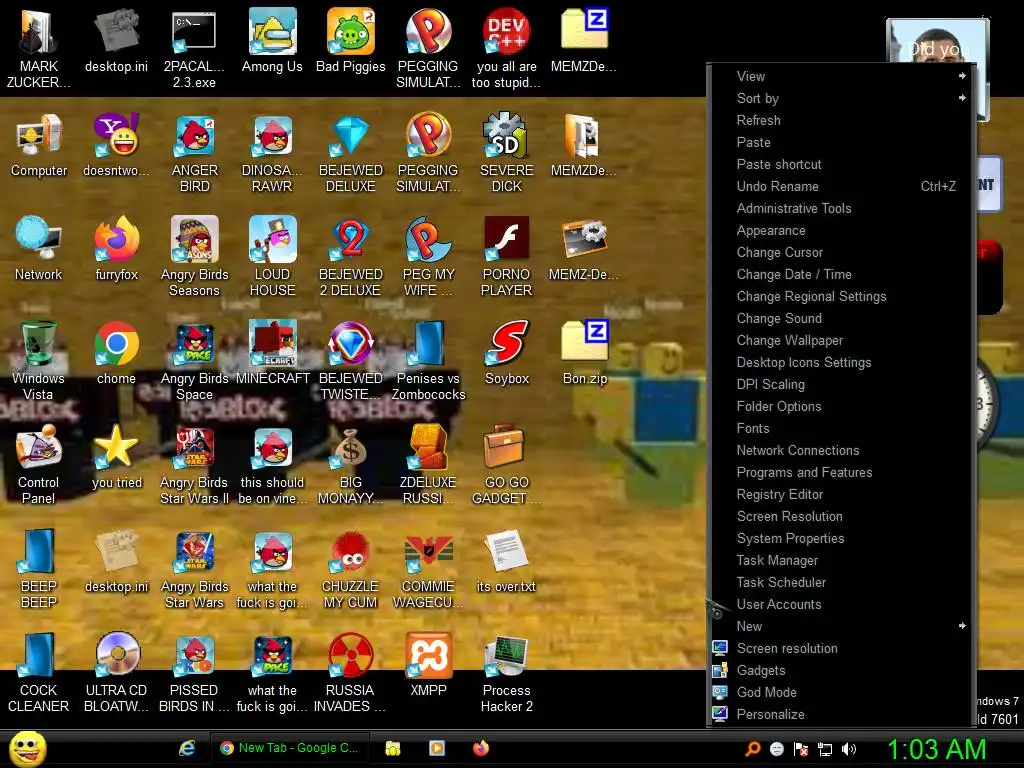This screenshot has height=768, width=1024.
Task: Choose Change Wallpaper menu entry
Action: [x=841, y=340]
